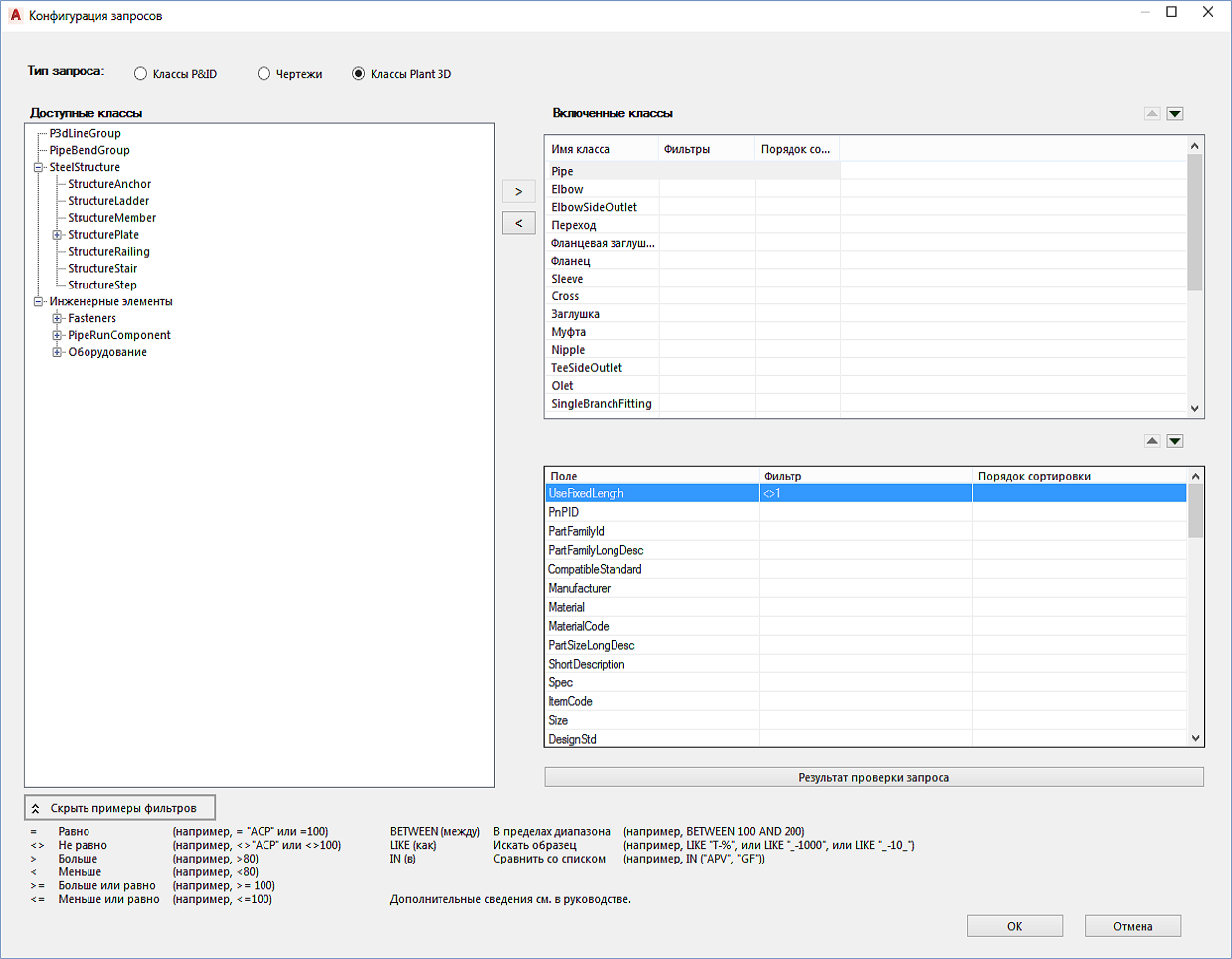The width and height of the screenshot is (1232, 959).
Task: Click fields list scrollbar down arrow
Action: coord(1195,738)
